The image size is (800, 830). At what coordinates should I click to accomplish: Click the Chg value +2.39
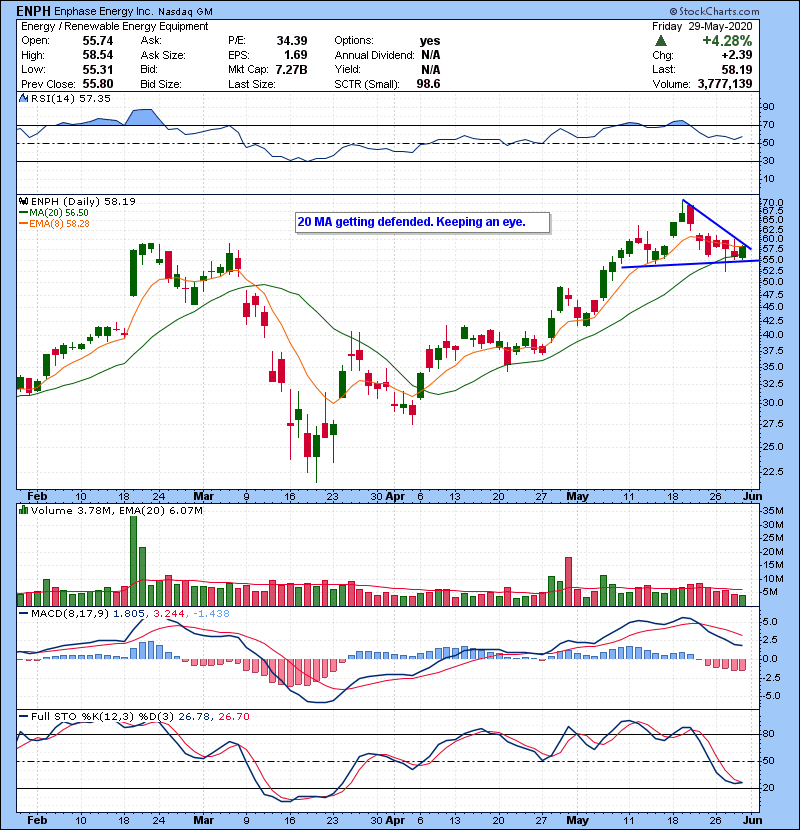pos(736,55)
